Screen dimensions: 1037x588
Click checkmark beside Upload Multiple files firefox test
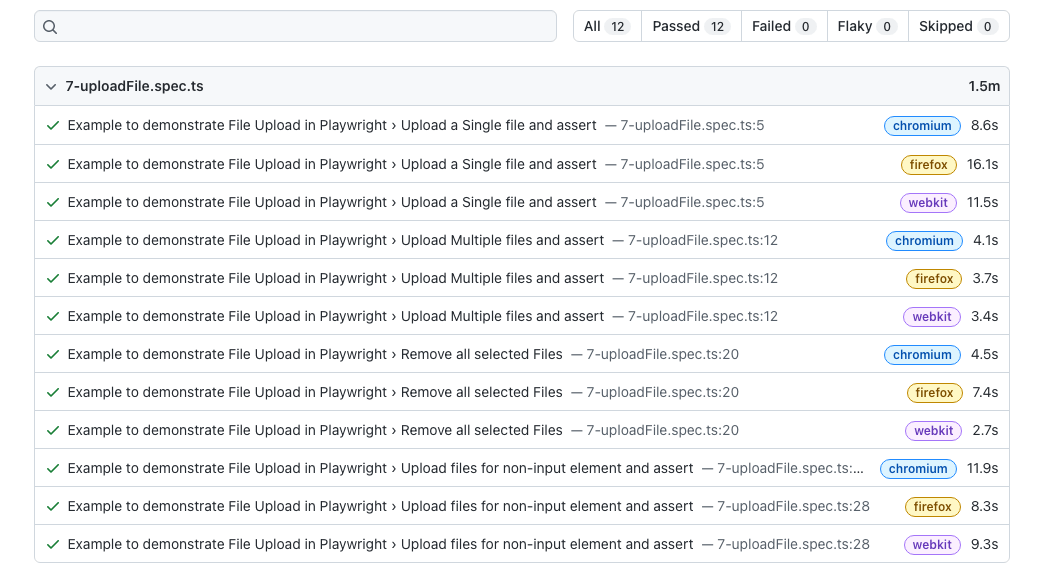(52, 278)
